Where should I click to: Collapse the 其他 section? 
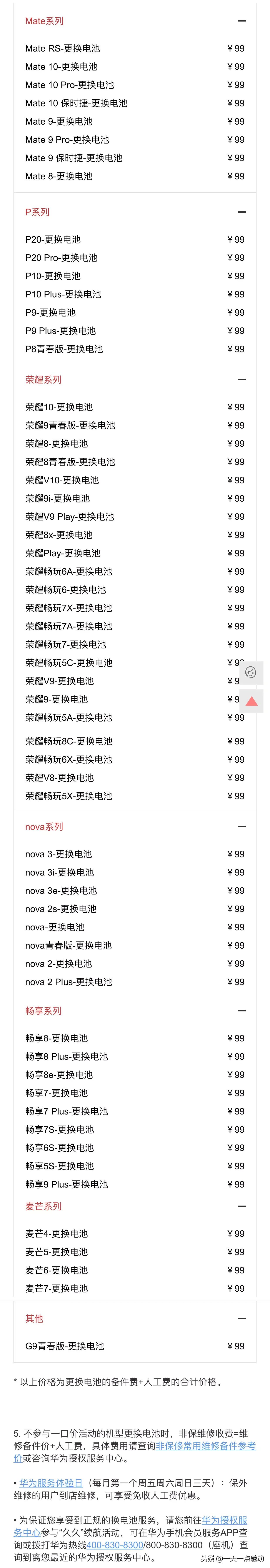(x=242, y=1319)
